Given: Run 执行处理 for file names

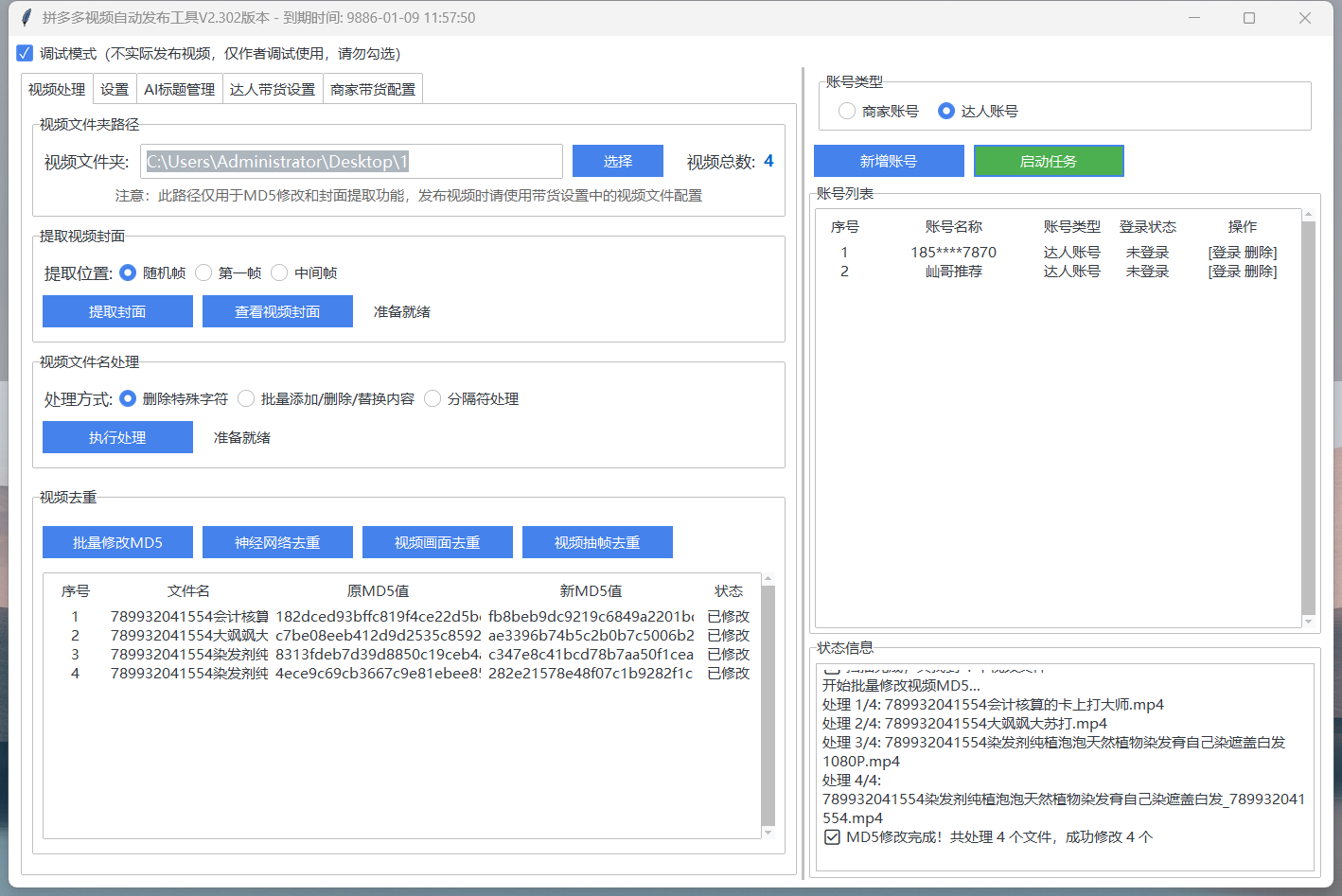Looking at the screenshot, I should tap(117, 437).
